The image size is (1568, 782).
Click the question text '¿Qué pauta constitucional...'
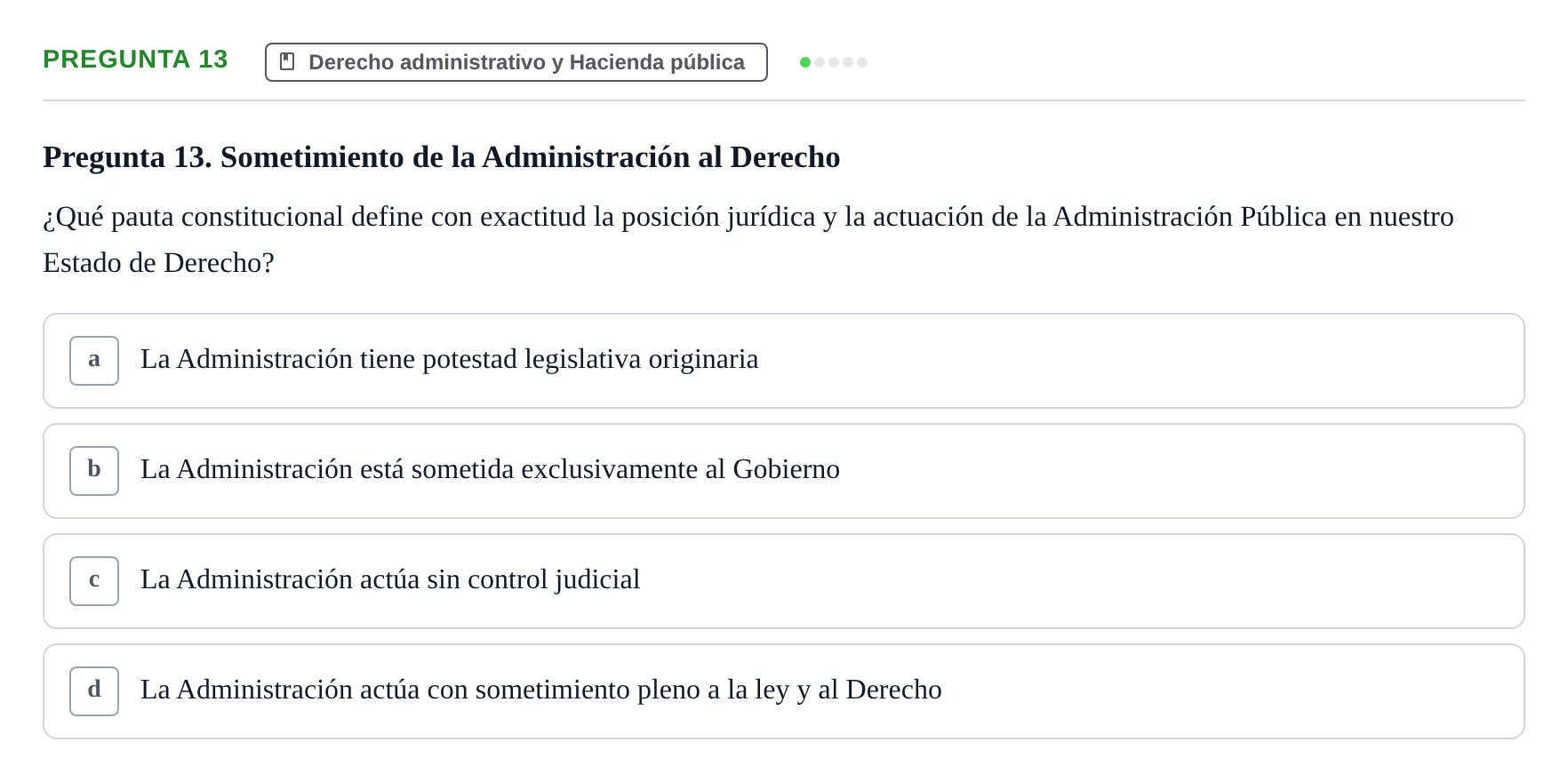pyautogui.click(x=748, y=240)
